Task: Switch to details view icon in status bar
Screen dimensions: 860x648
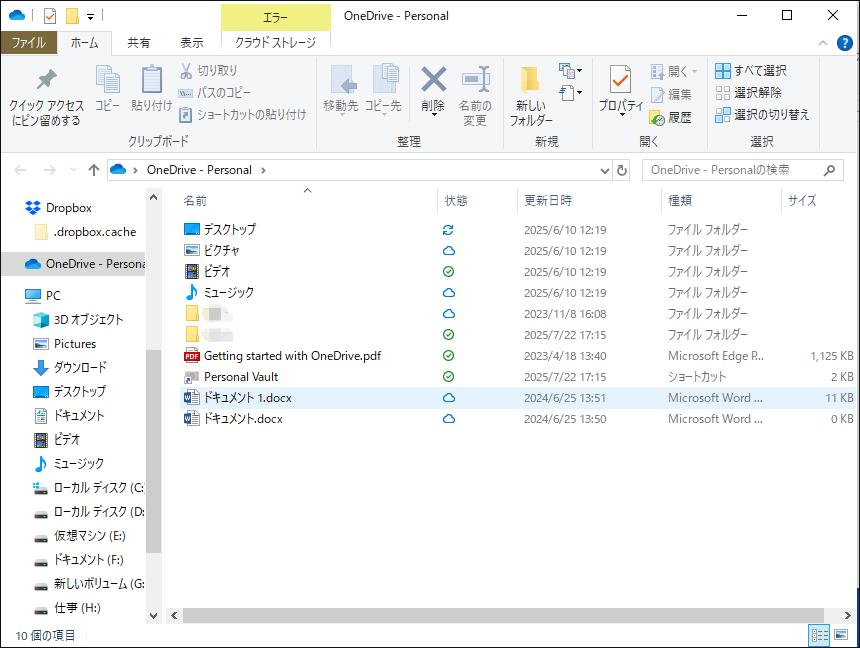Action: pos(820,635)
